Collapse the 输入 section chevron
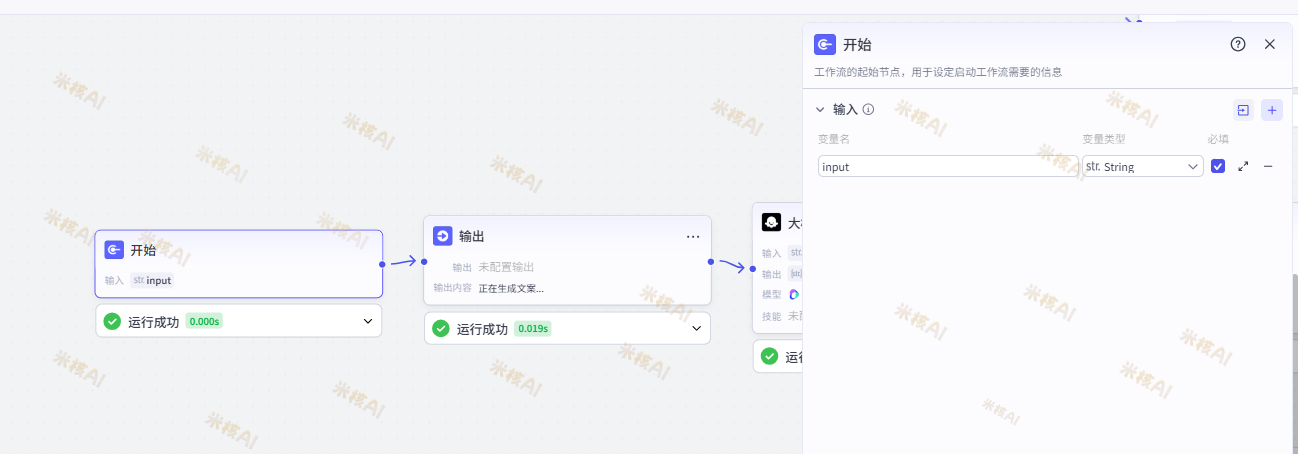Screen dimensions: 1298x454 820,109
